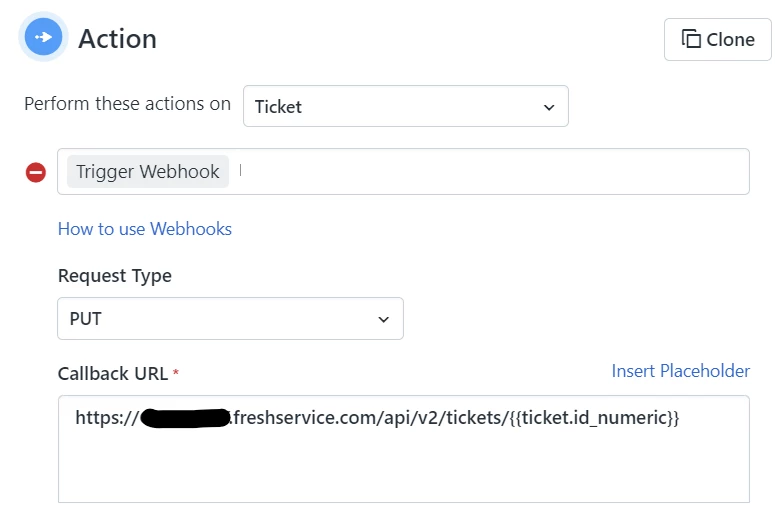The height and width of the screenshot is (523, 775).
Task: Click the blue Action arrow icon
Action: click(43, 37)
